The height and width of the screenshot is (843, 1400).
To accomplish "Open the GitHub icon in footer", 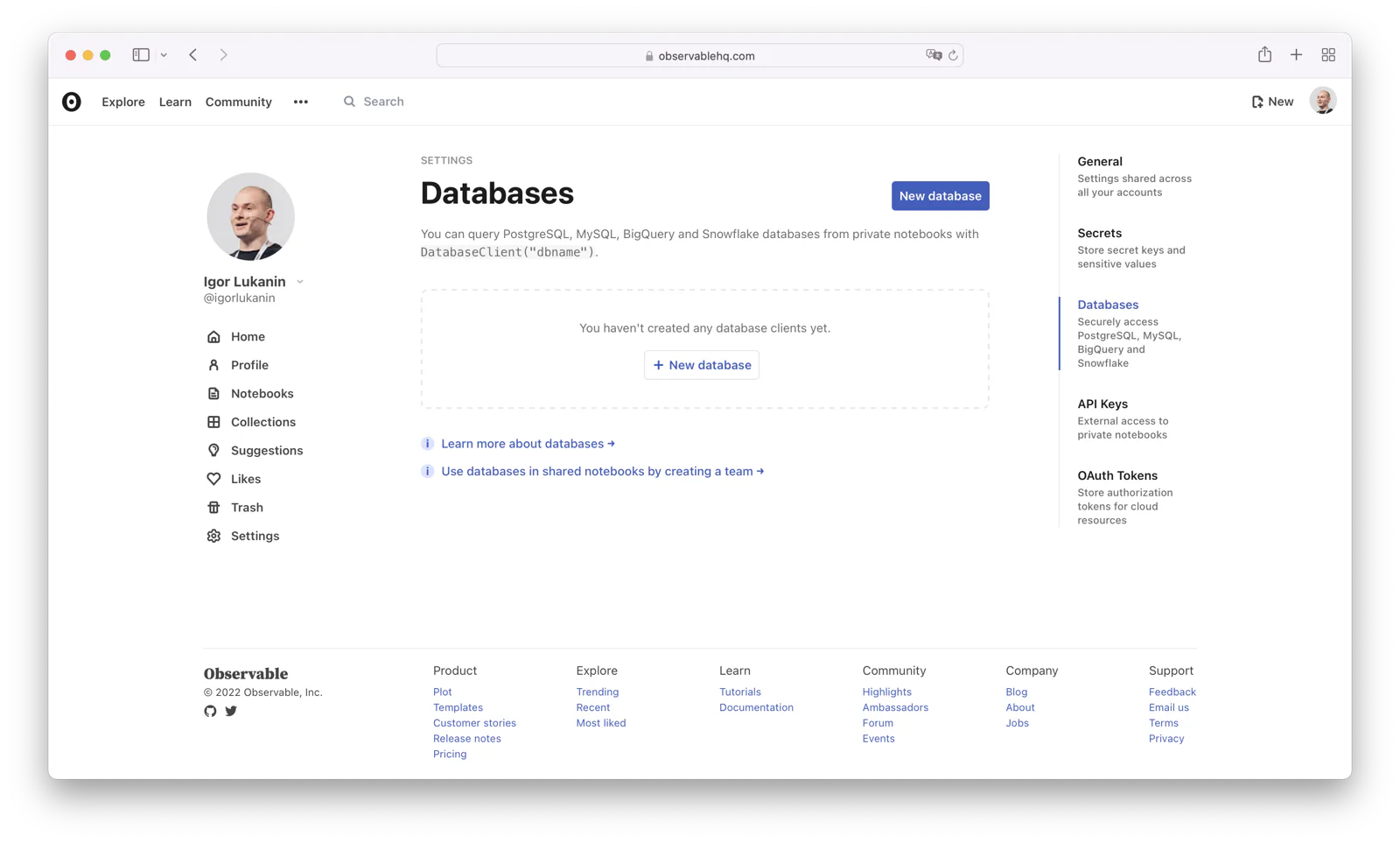I will pos(210,711).
